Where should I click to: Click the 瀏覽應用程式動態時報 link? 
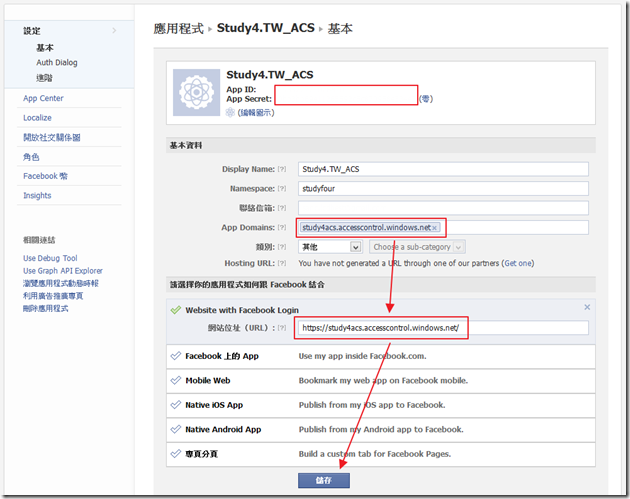[61, 283]
